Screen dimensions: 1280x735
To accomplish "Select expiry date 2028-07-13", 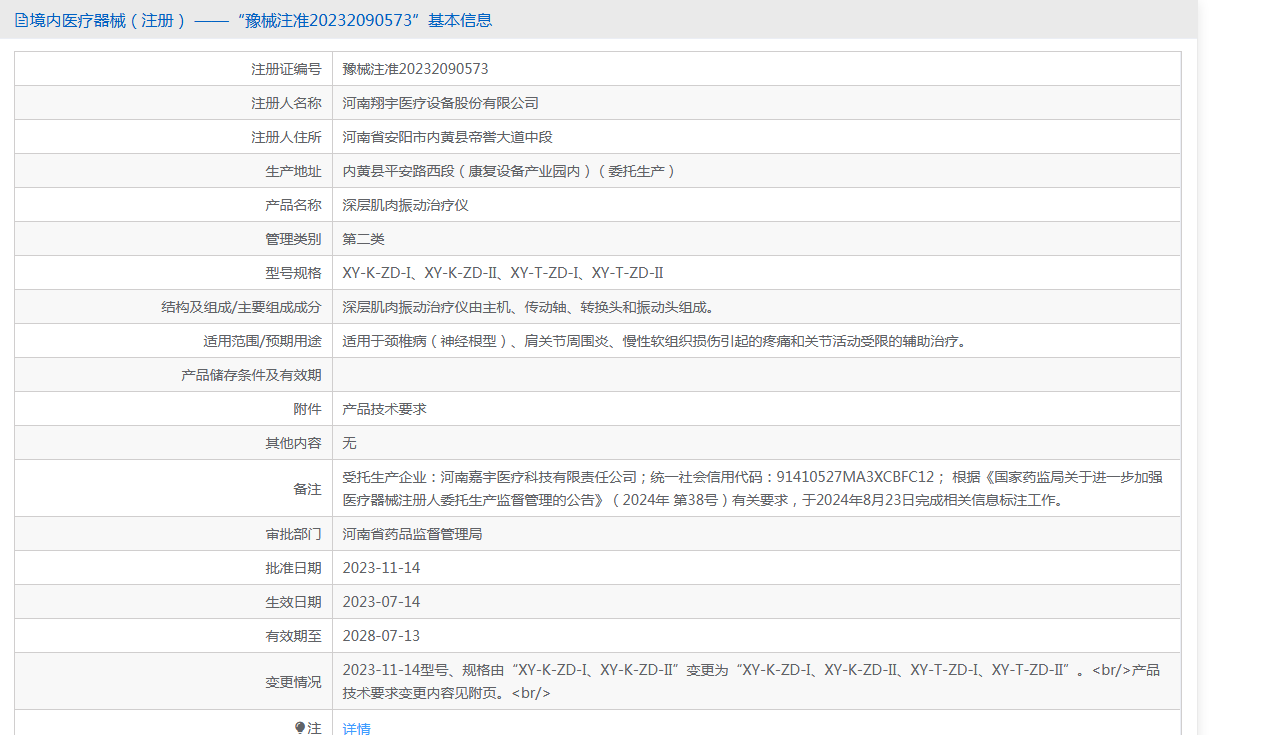I will point(382,636).
